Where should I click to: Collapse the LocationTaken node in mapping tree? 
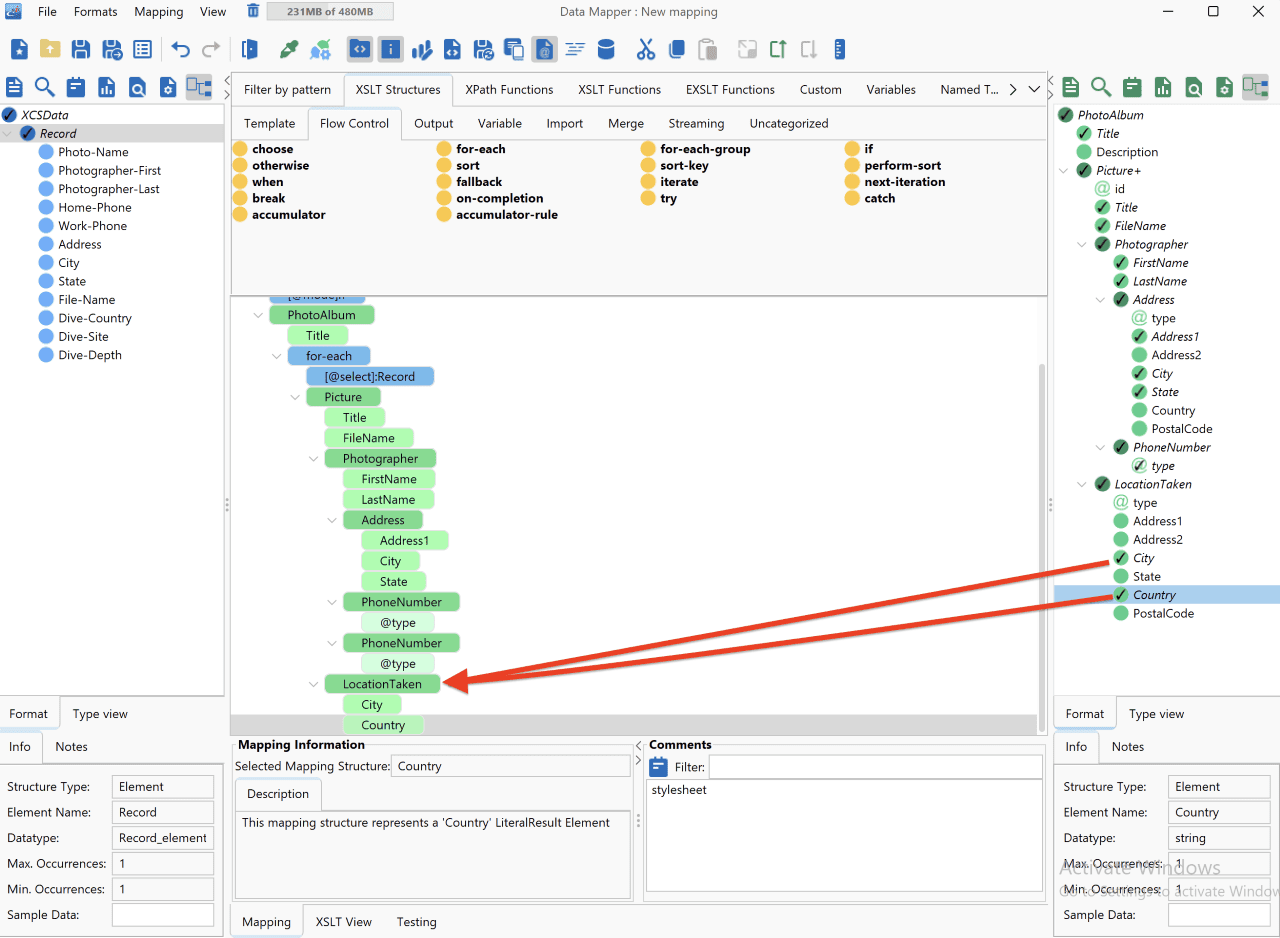314,685
